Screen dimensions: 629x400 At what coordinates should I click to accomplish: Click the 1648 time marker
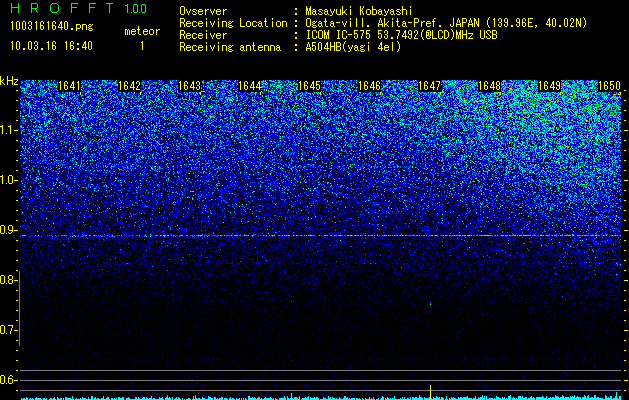(490, 86)
